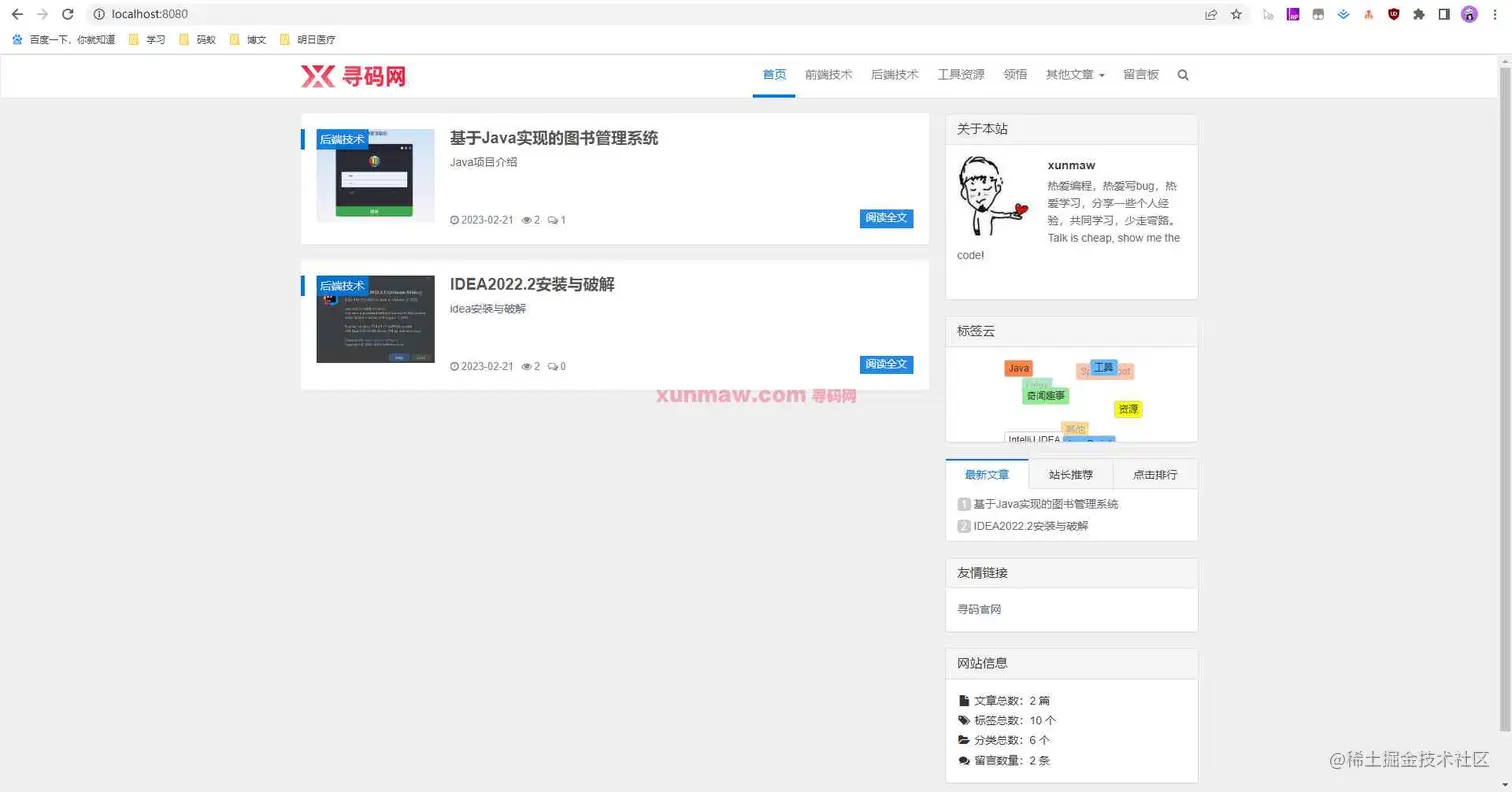Viewport: 1512px width, 792px height.
Task: Click the eye view-count icon on the first article
Action: (x=527, y=220)
